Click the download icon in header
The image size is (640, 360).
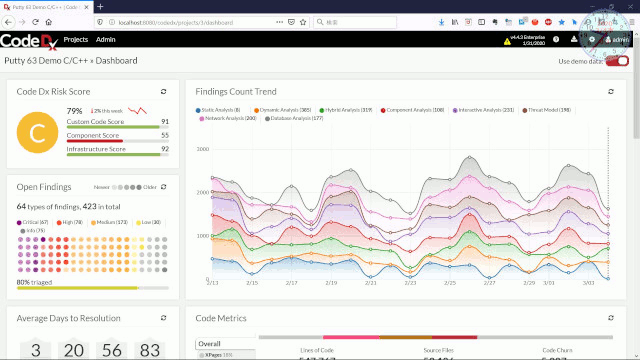[574, 40]
